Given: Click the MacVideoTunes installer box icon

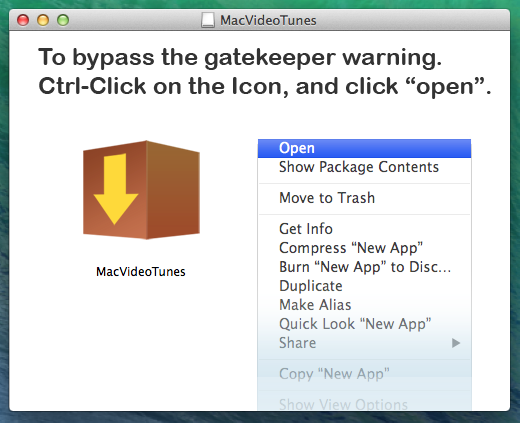Looking at the screenshot, I should point(141,190).
